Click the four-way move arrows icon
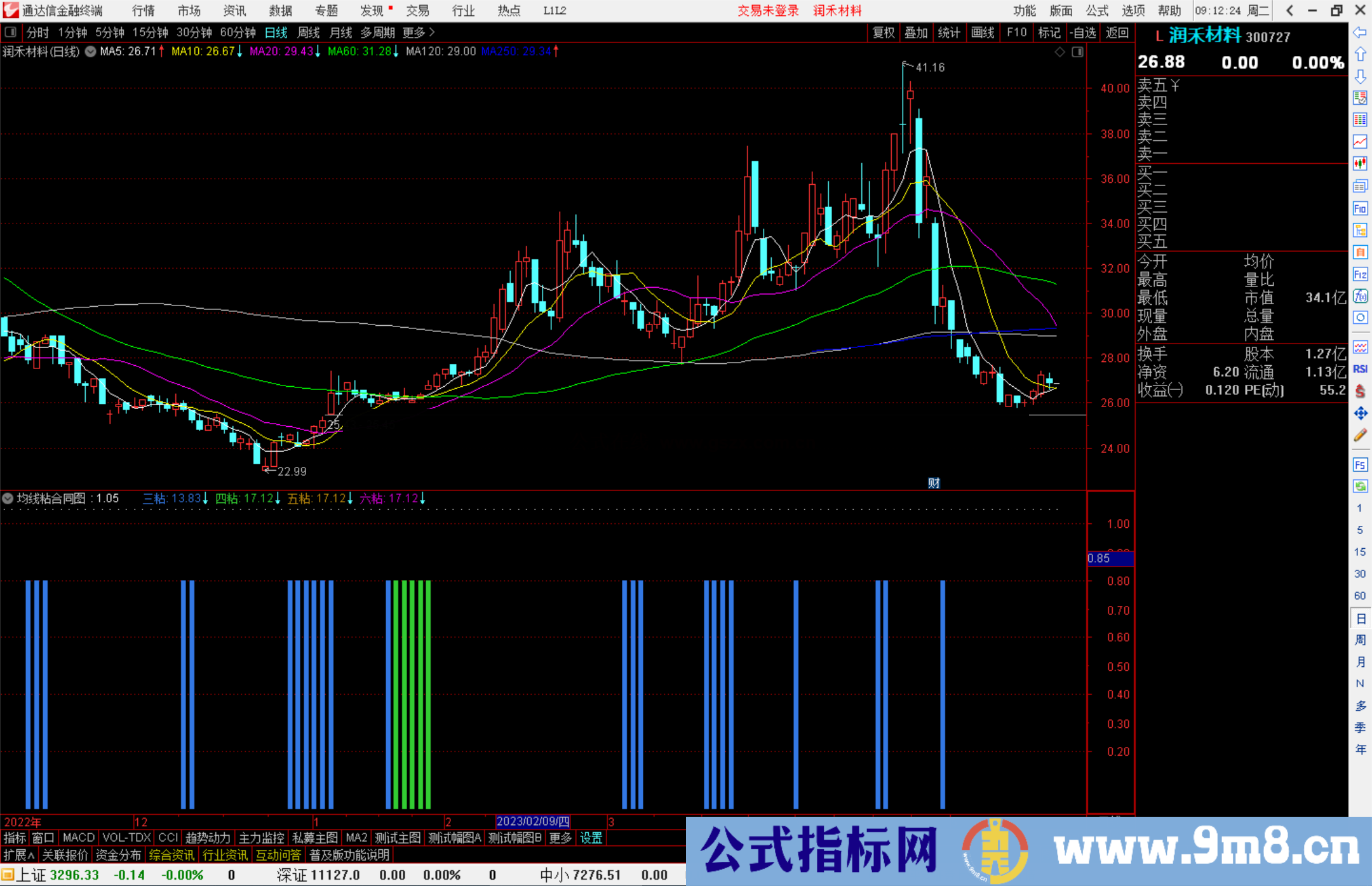Viewport: 1372px width, 886px height. tap(1360, 413)
